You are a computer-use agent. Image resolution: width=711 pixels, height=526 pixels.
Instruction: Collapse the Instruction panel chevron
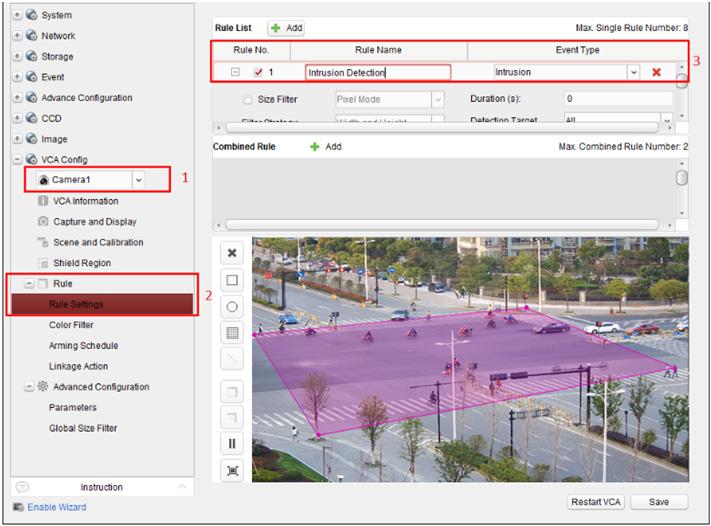pos(182,487)
